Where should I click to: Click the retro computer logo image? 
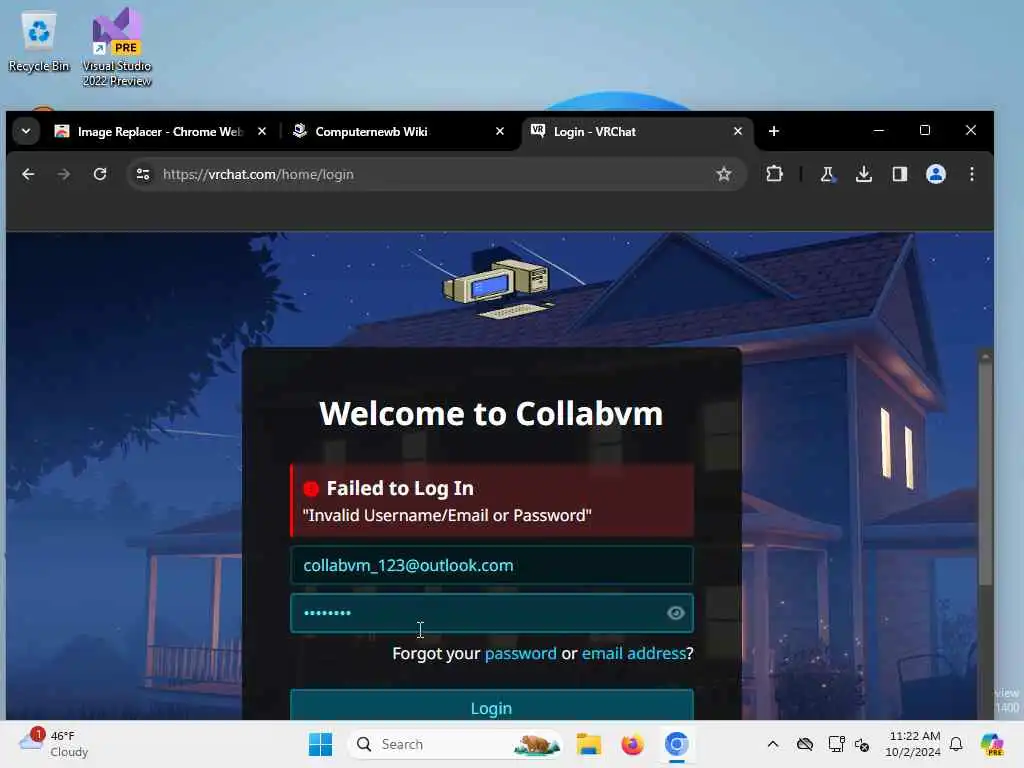(x=498, y=288)
